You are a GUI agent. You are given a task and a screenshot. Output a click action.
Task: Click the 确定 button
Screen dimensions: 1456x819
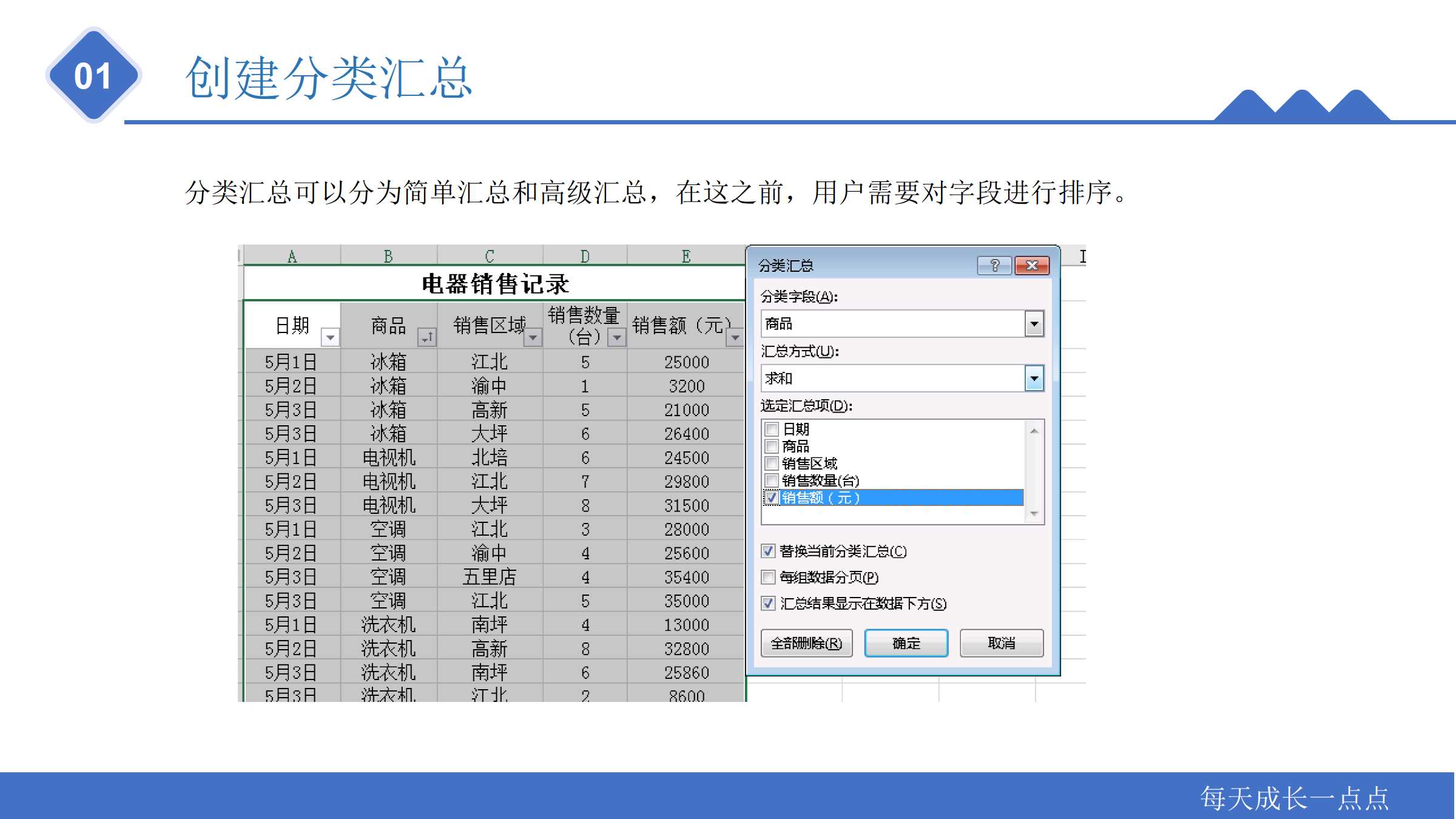[906, 644]
